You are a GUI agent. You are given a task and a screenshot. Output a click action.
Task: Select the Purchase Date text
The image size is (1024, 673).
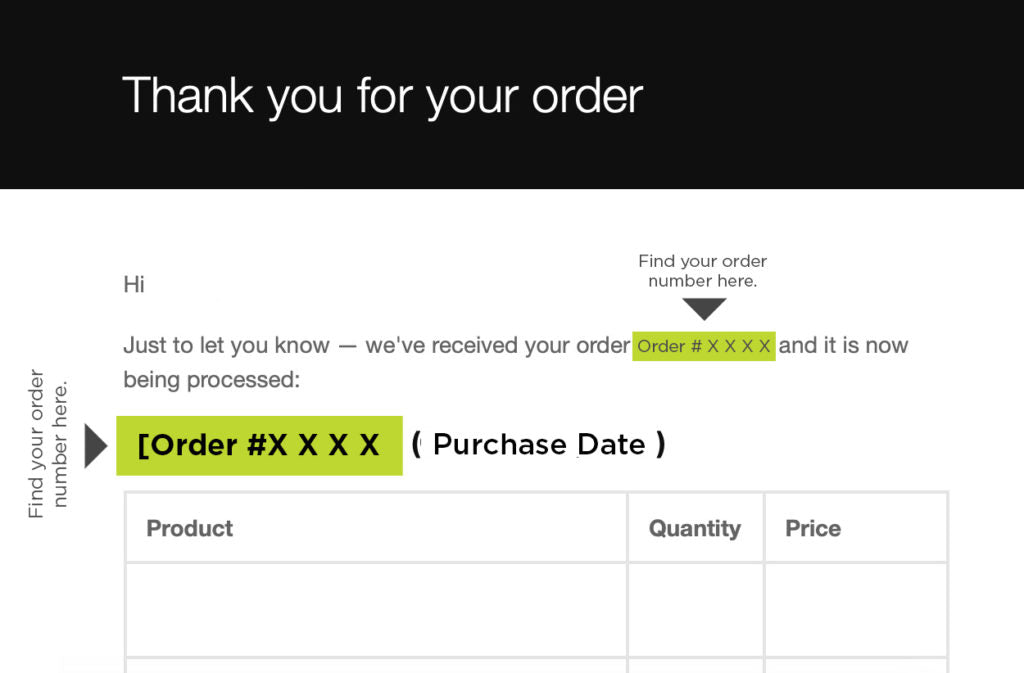tap(539, 444)
